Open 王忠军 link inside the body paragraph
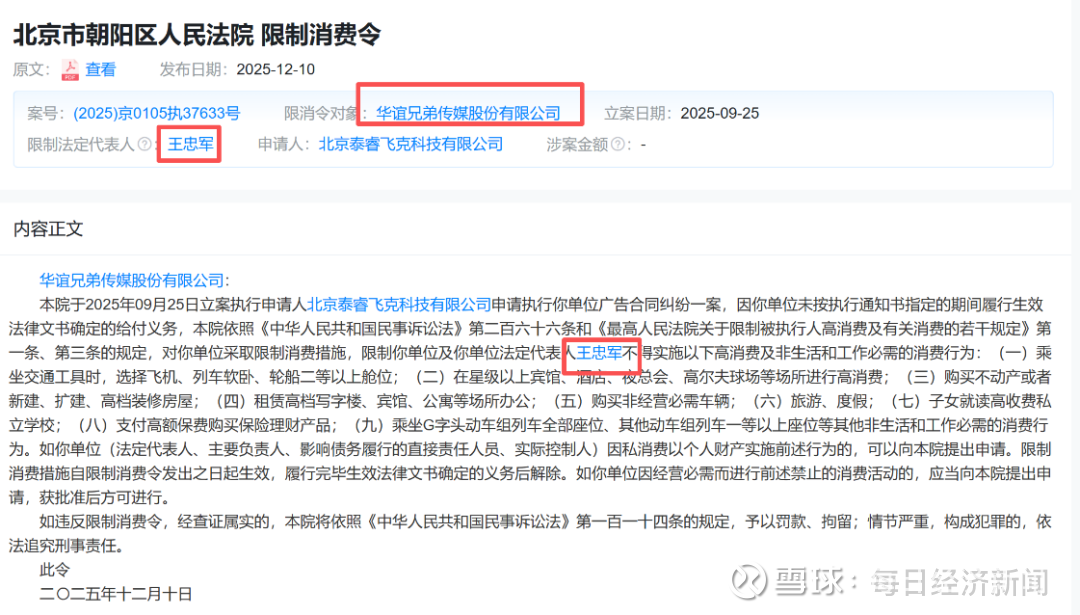1080x615 pixels. [599, 353]
